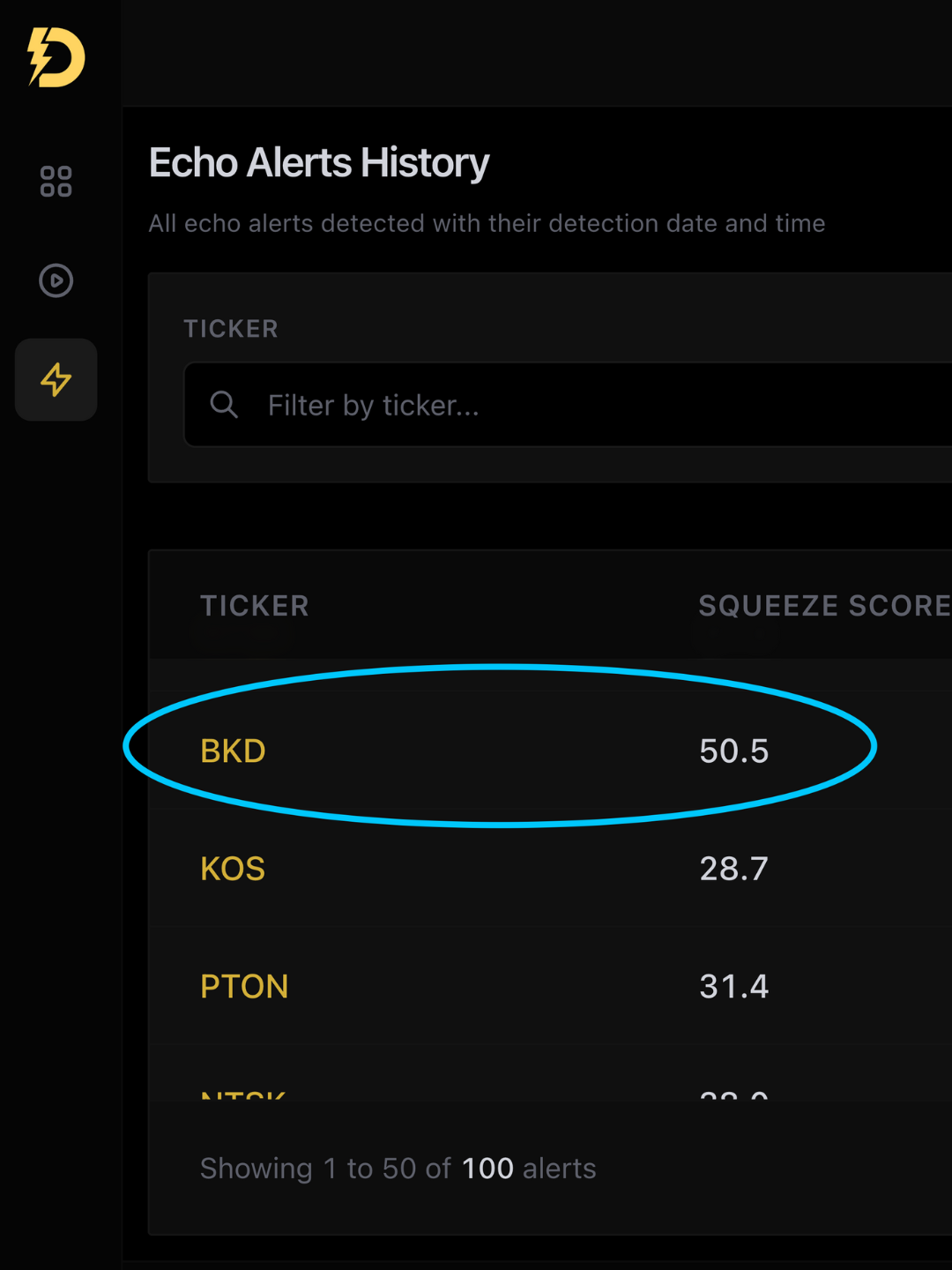Screen dimensions: 952x1270
Task: Click the Showing 1 to 50 pagination text
Action: pos(325,1169)
